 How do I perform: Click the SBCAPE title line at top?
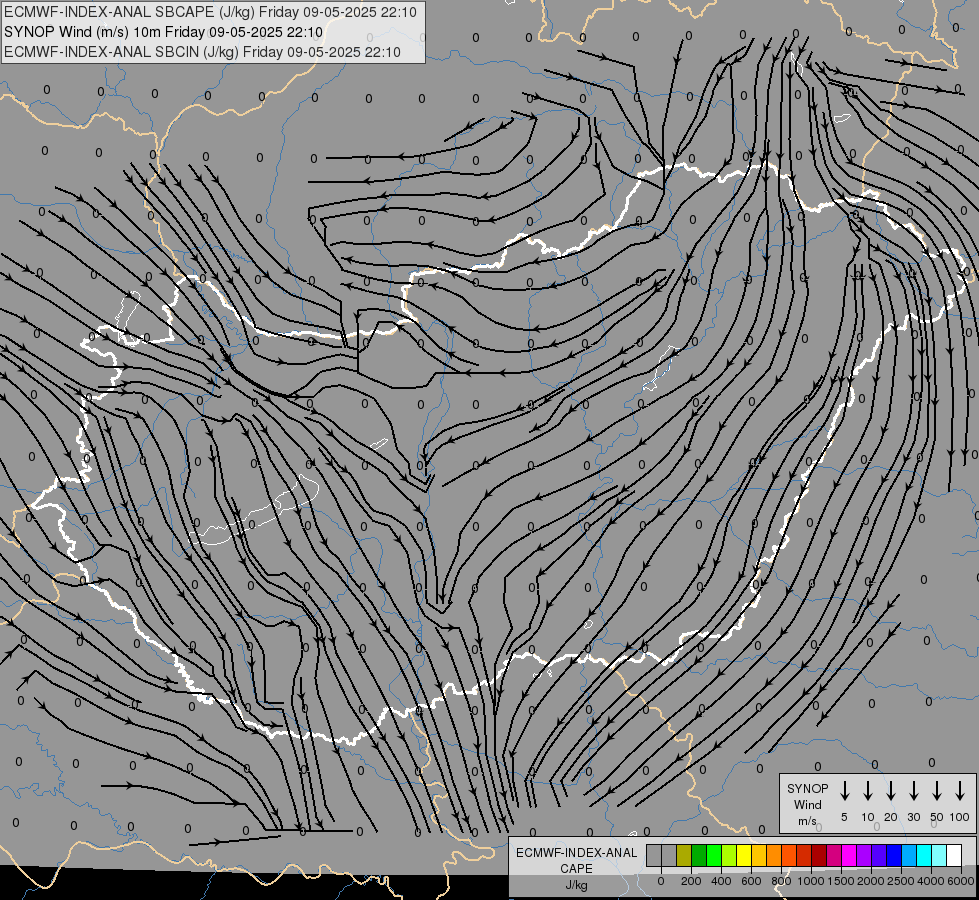(x=210, y=12)
